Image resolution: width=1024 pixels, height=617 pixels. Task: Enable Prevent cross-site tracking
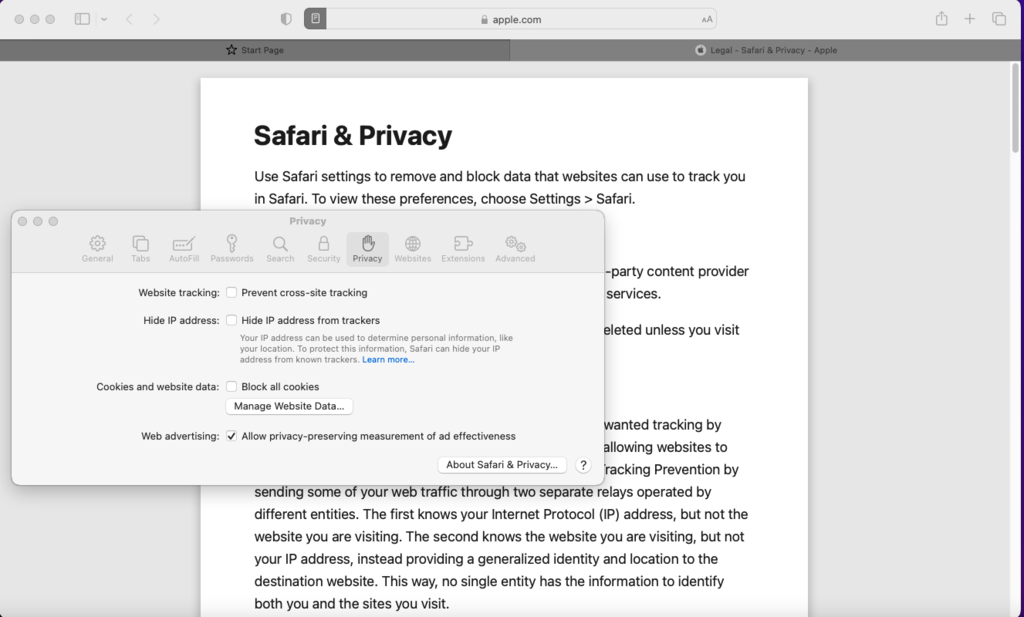tap(231, 293)
